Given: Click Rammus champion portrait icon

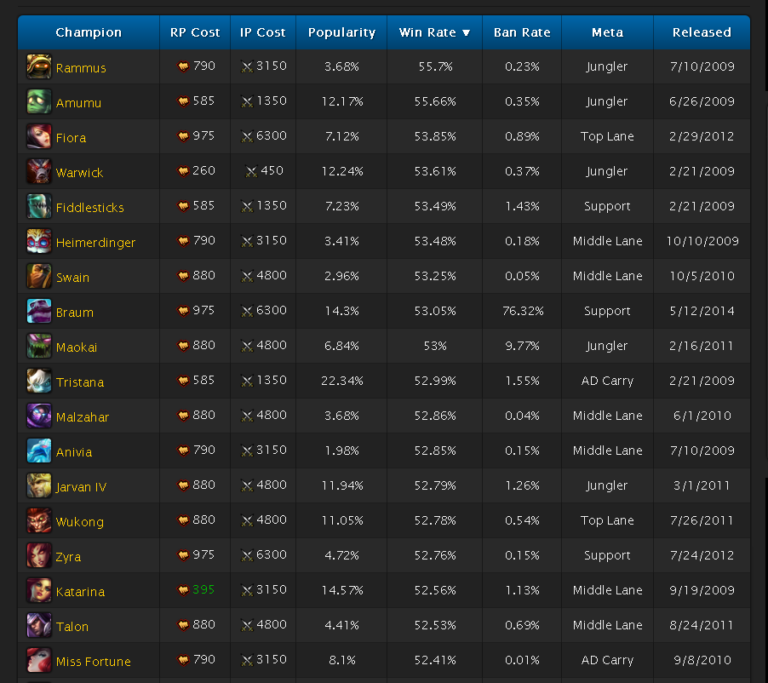Looking at the screenshot, I should pyautogui.click(x=39, y=67).
